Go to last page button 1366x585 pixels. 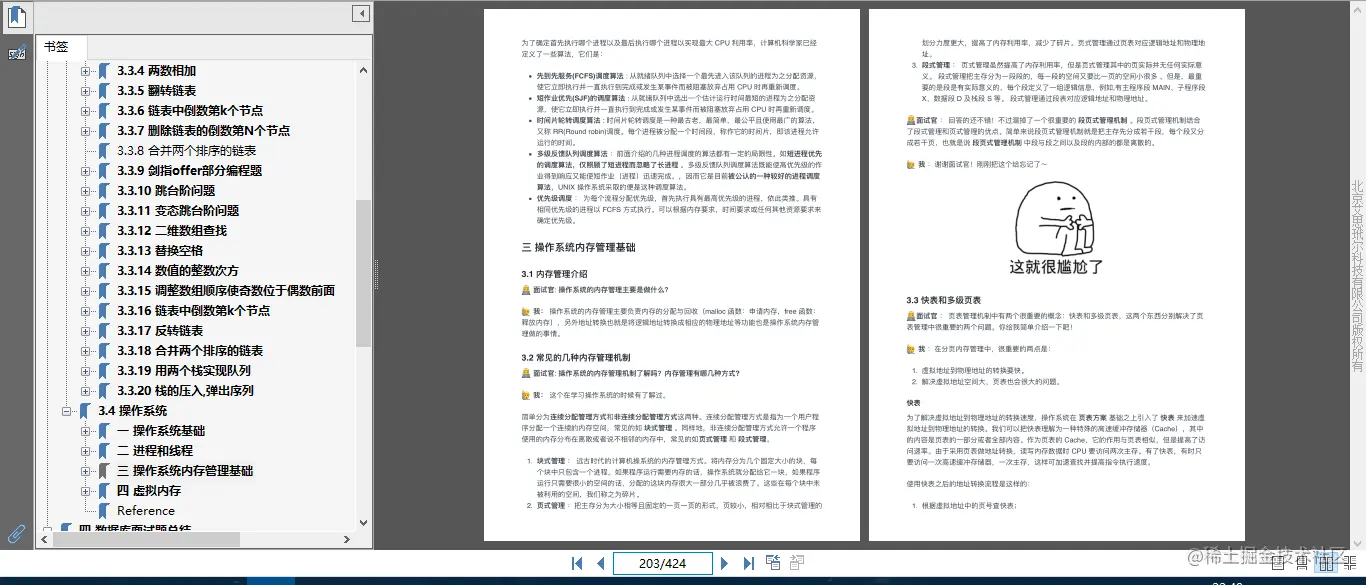749,564
